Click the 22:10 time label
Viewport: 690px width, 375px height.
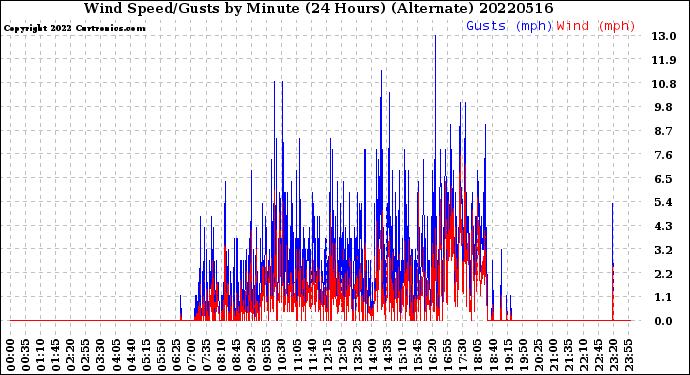coord(583,355)
